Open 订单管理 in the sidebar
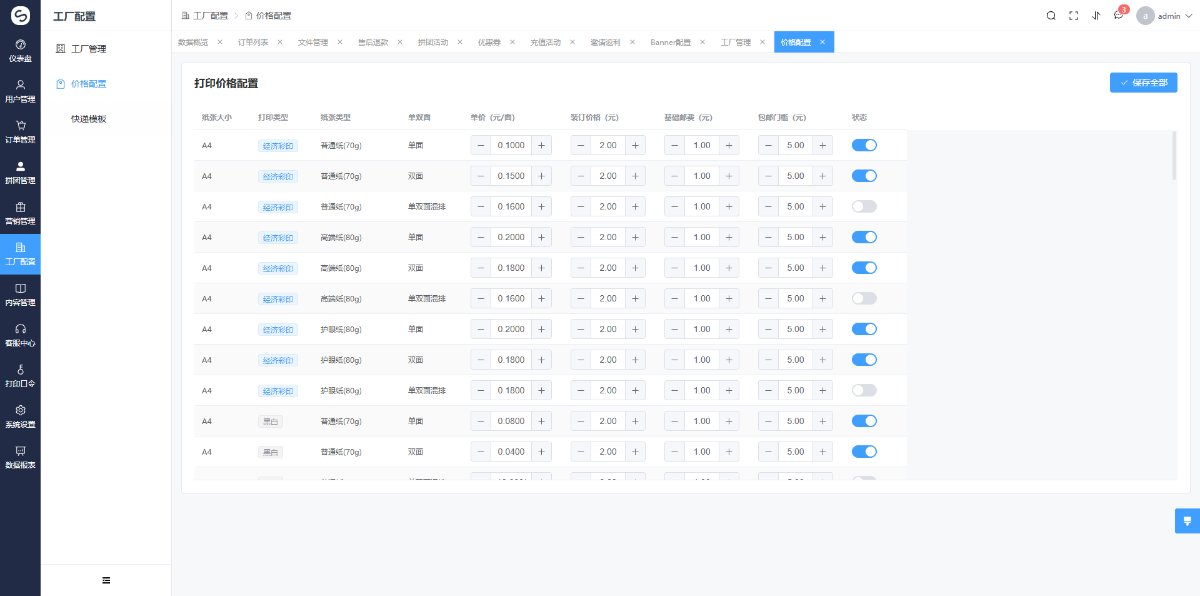The width and height of the screenshot is (1200, 596). [20, 132]
